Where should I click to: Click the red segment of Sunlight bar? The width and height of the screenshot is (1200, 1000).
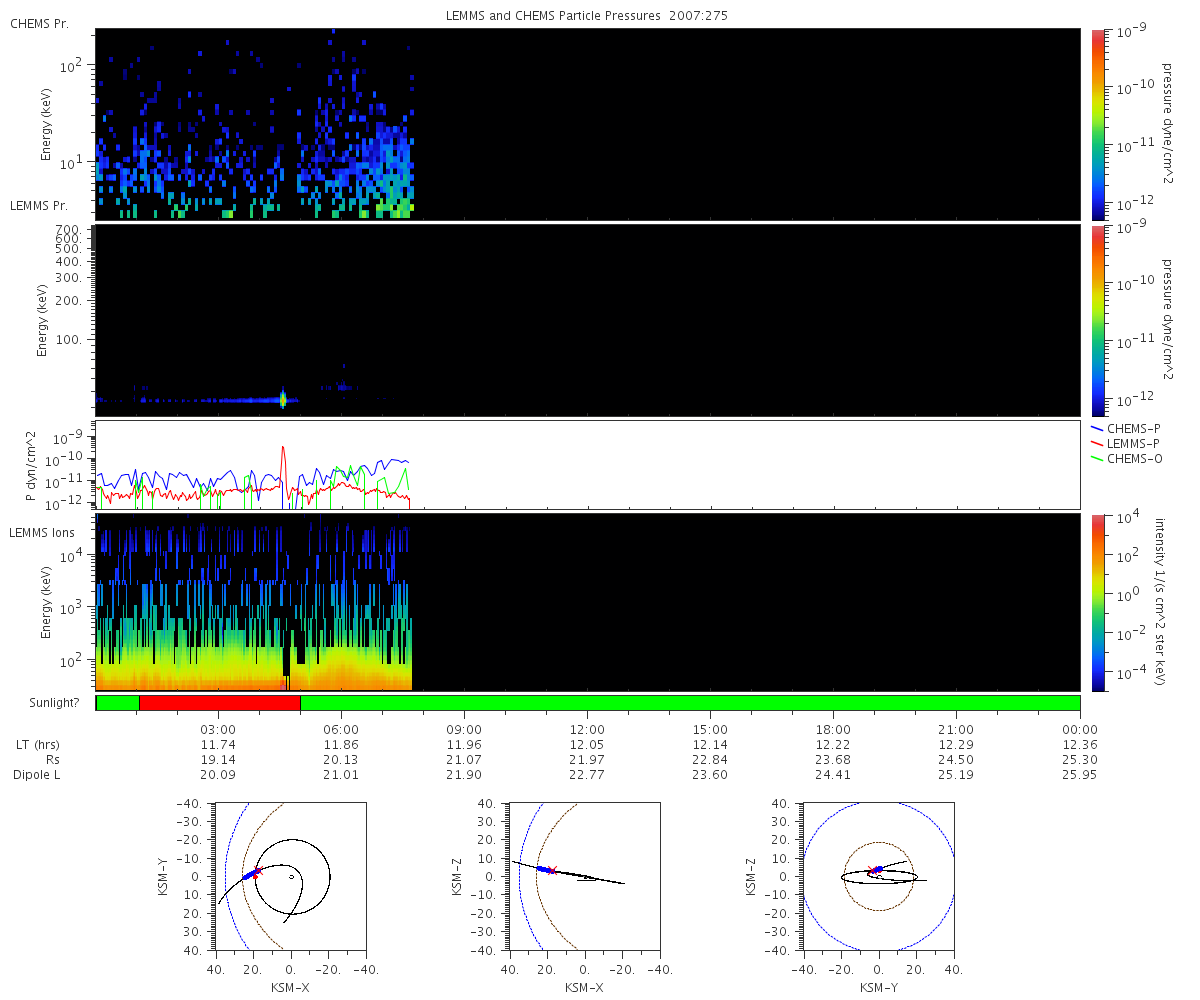pyautogui.click(x=220, y=703)
